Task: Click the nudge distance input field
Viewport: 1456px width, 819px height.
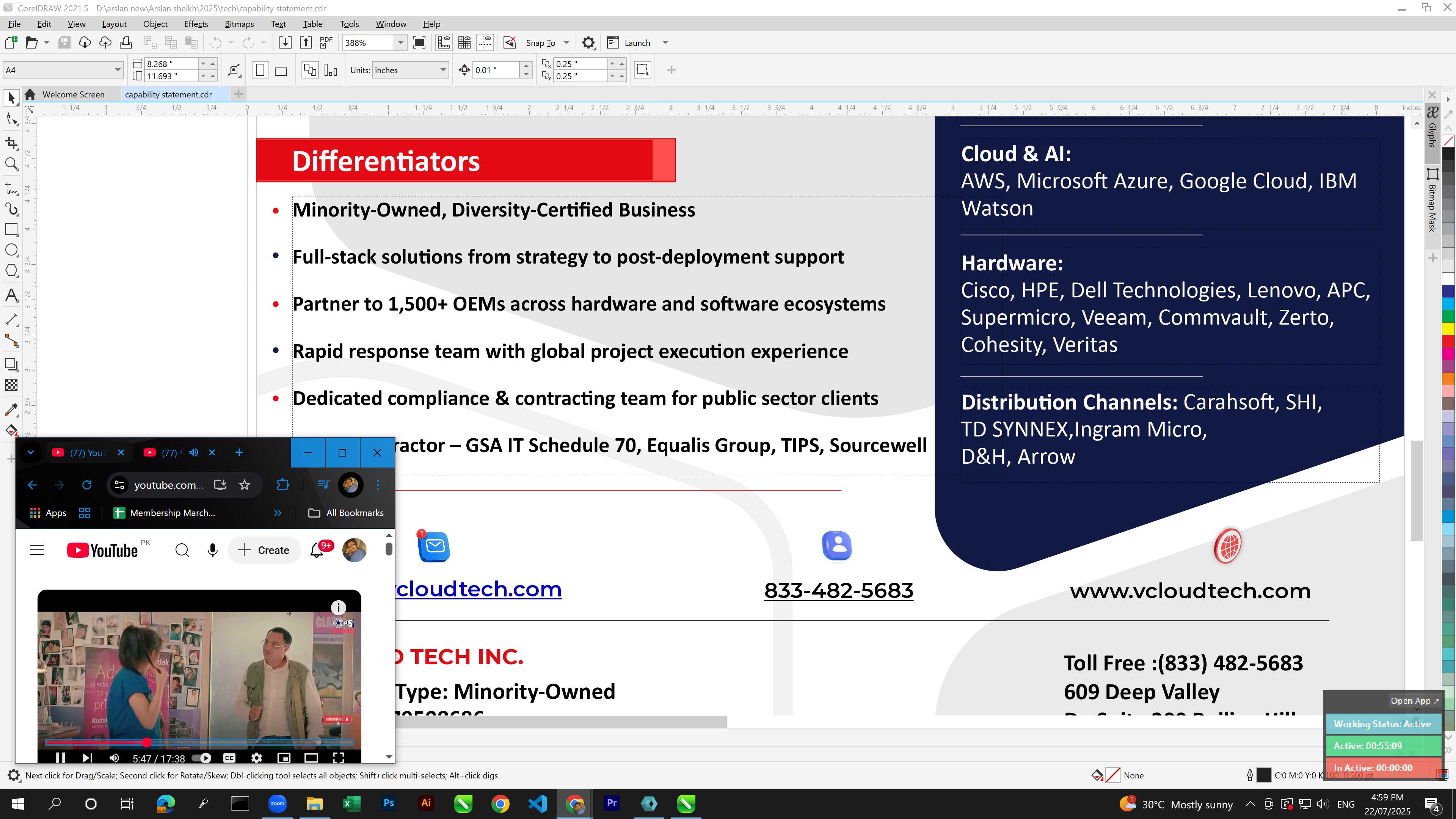Action: click(x=496, y=69)
